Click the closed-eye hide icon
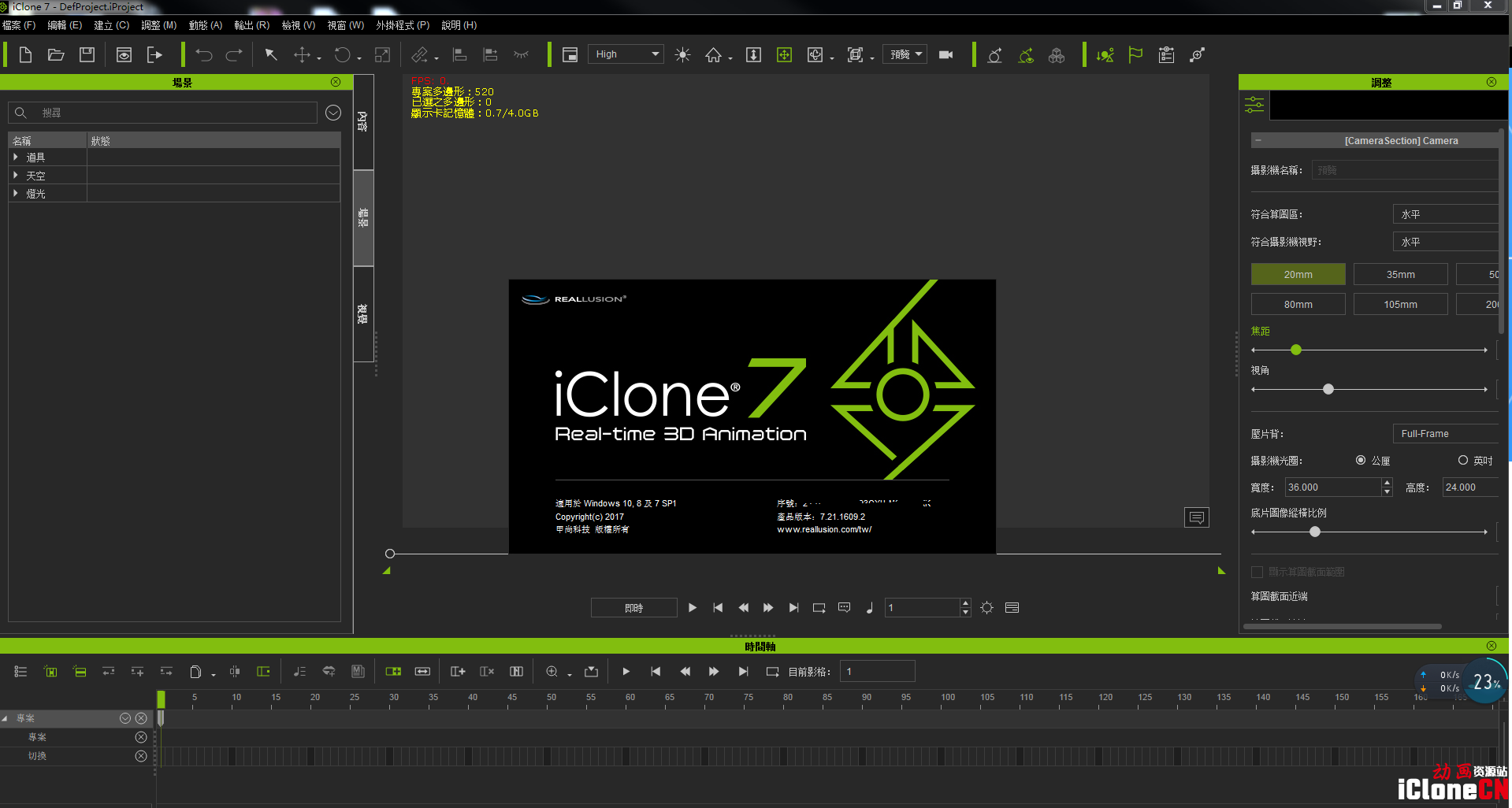Viewport: 1512px width, 808px height. click(x=521, y=55)
